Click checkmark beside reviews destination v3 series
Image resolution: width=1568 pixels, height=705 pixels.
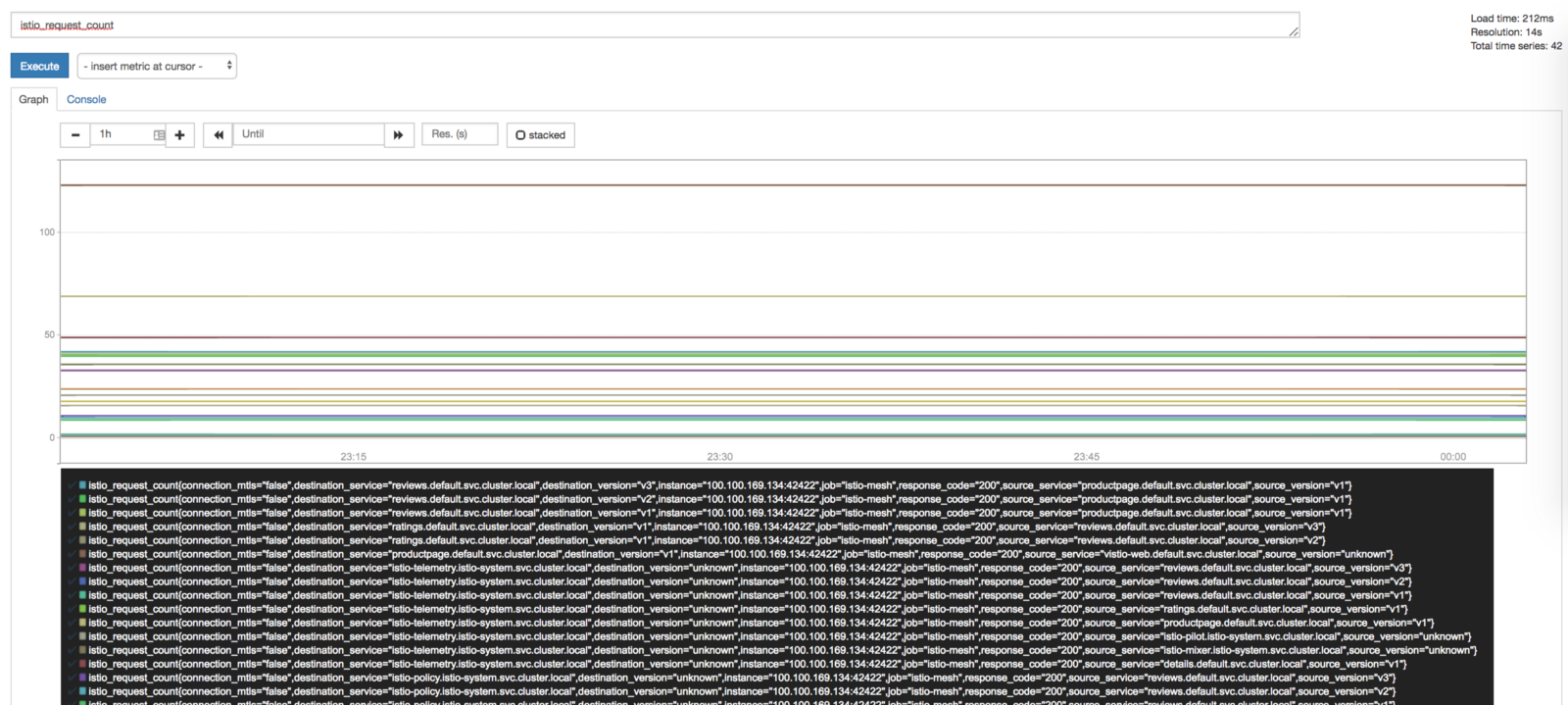point(73,485)
